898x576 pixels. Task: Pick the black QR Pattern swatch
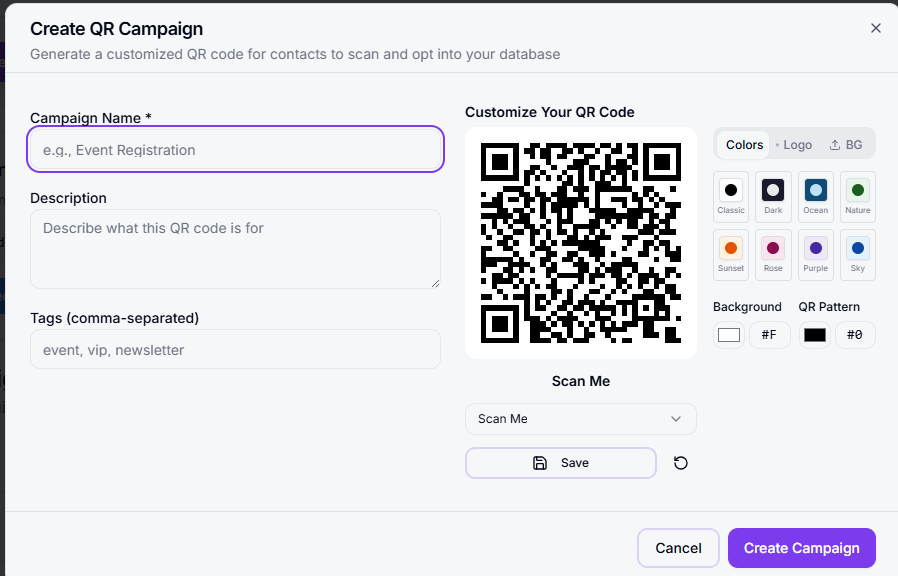click(x=814, y=334)
